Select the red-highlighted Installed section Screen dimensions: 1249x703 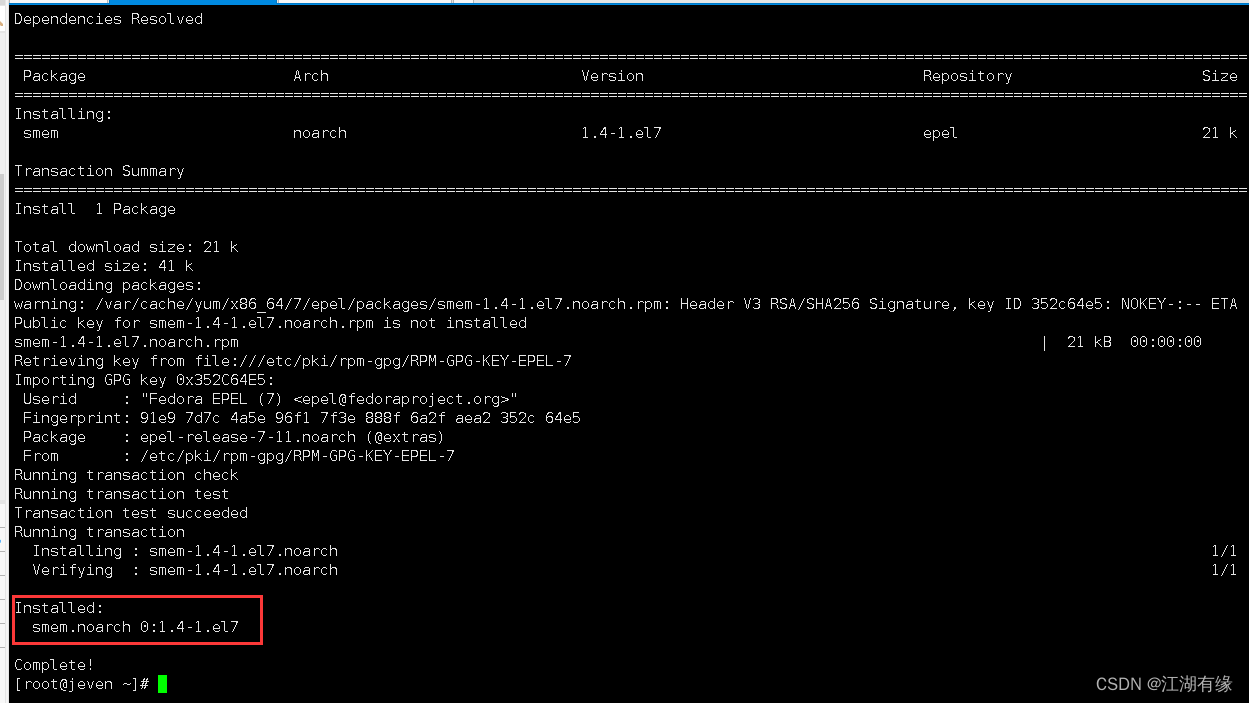click(x=137, y=619)
